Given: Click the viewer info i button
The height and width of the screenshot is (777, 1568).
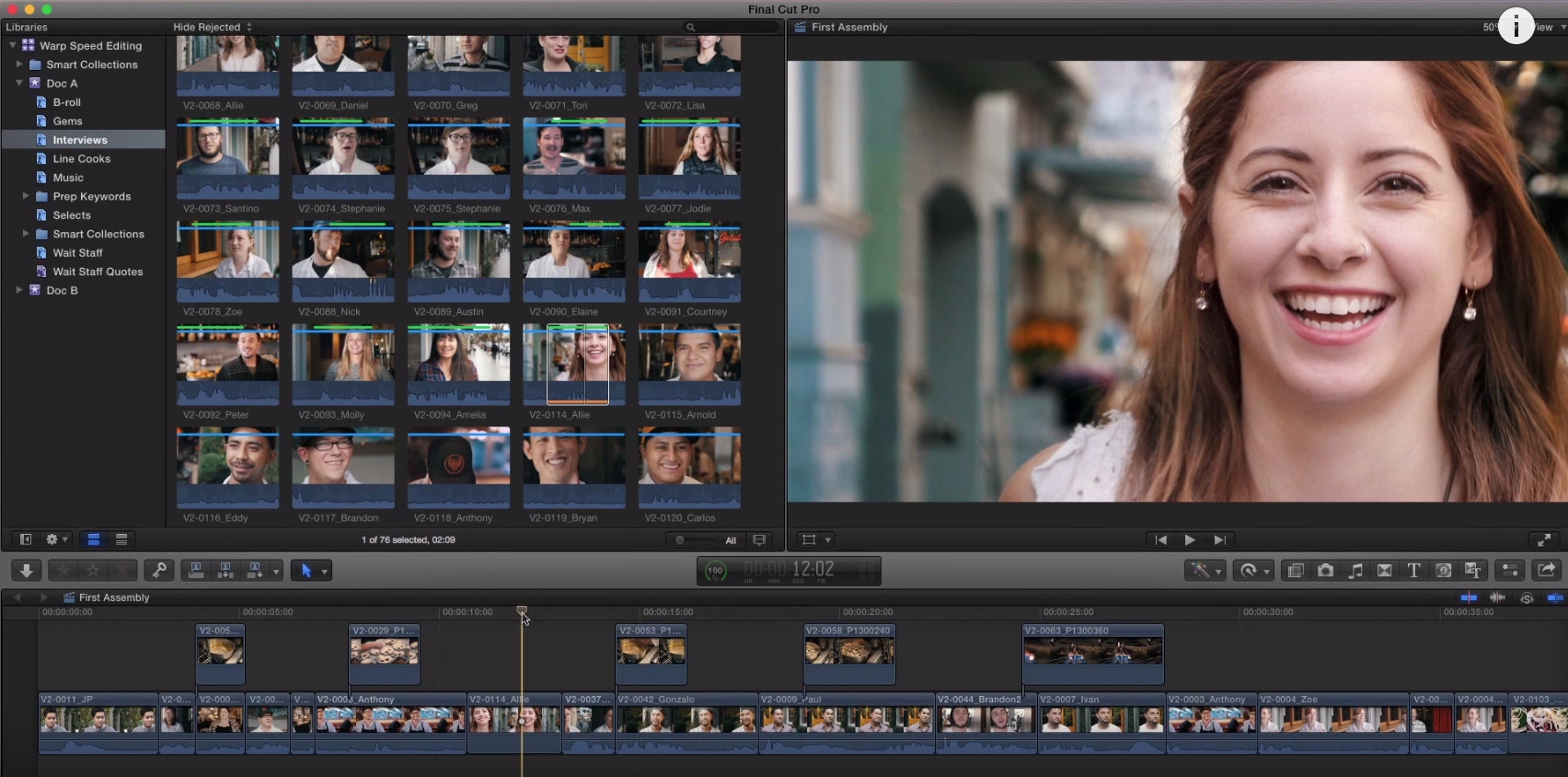Looking at the screenshot, I should [x=1516, y=26].
